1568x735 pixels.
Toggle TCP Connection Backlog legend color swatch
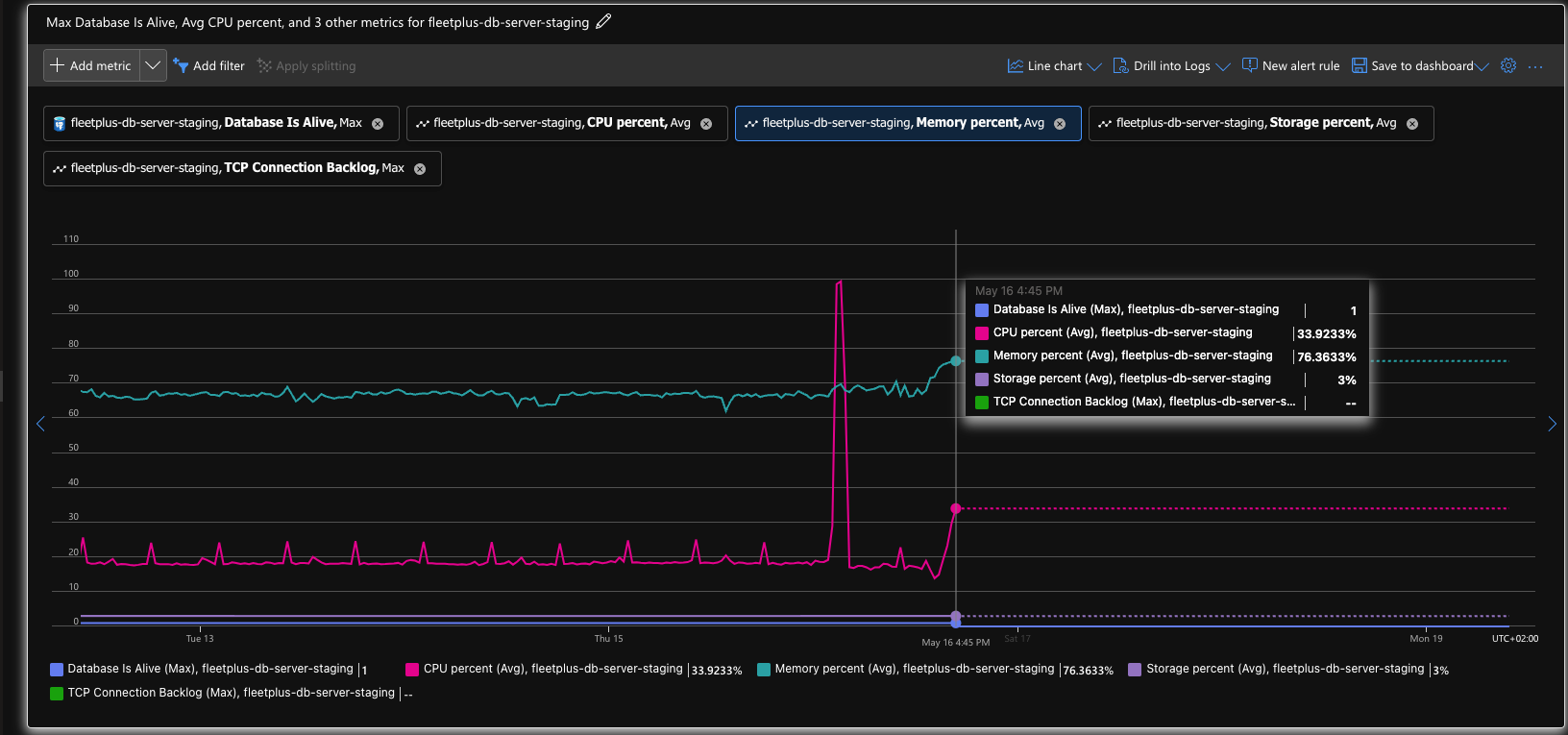(57, 694)
